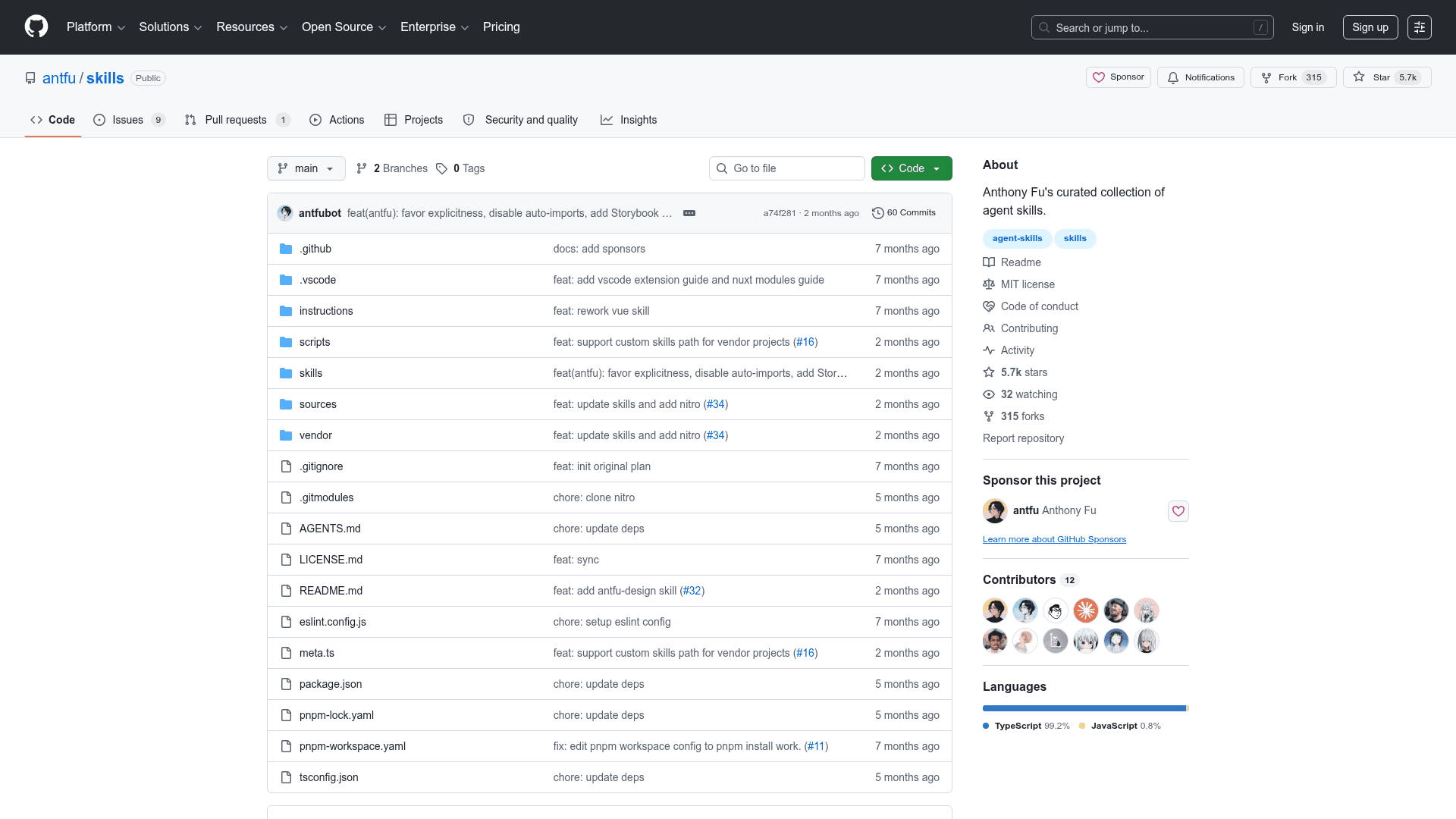The width and height of the screenshot is (1456, 819).
Task: Open the Notifications subscription button
Action: [1200, 77]
